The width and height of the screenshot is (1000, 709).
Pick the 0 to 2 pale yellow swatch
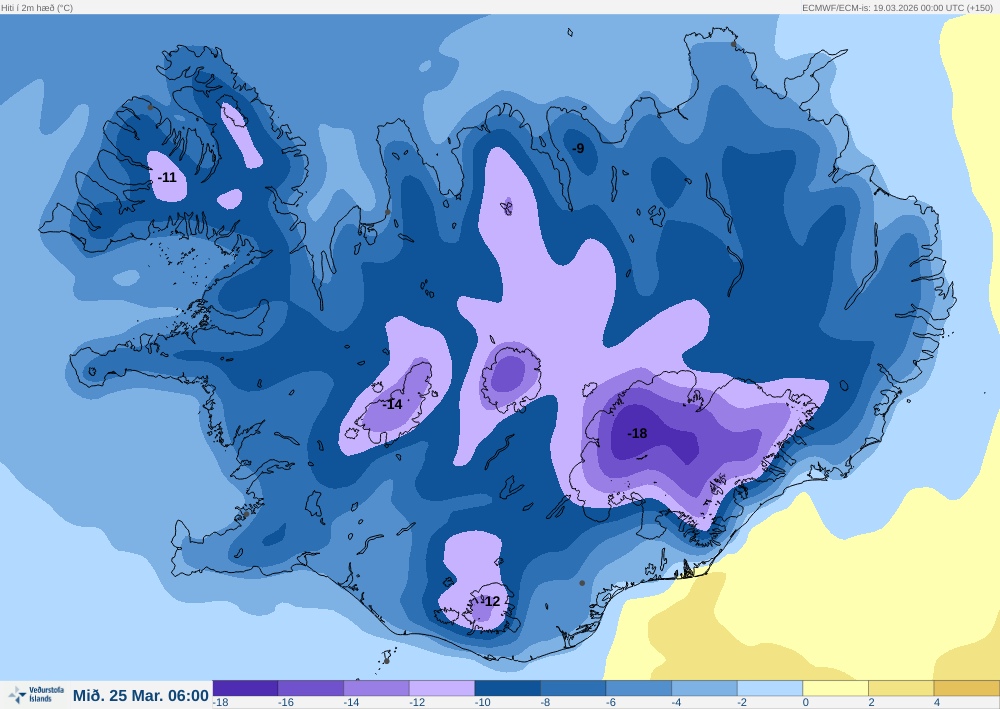[835, 688]
